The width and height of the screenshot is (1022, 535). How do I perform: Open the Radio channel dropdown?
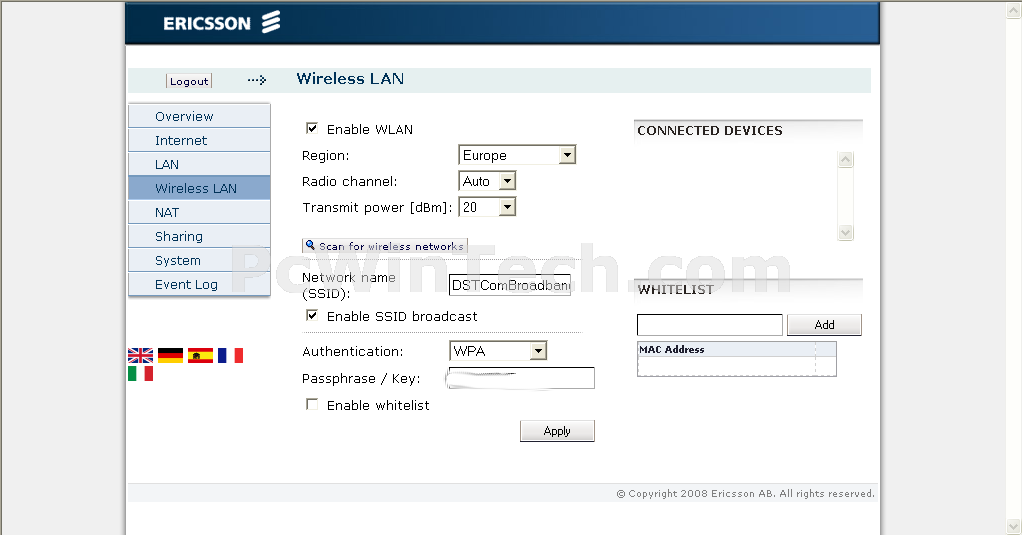click(488, 181)
